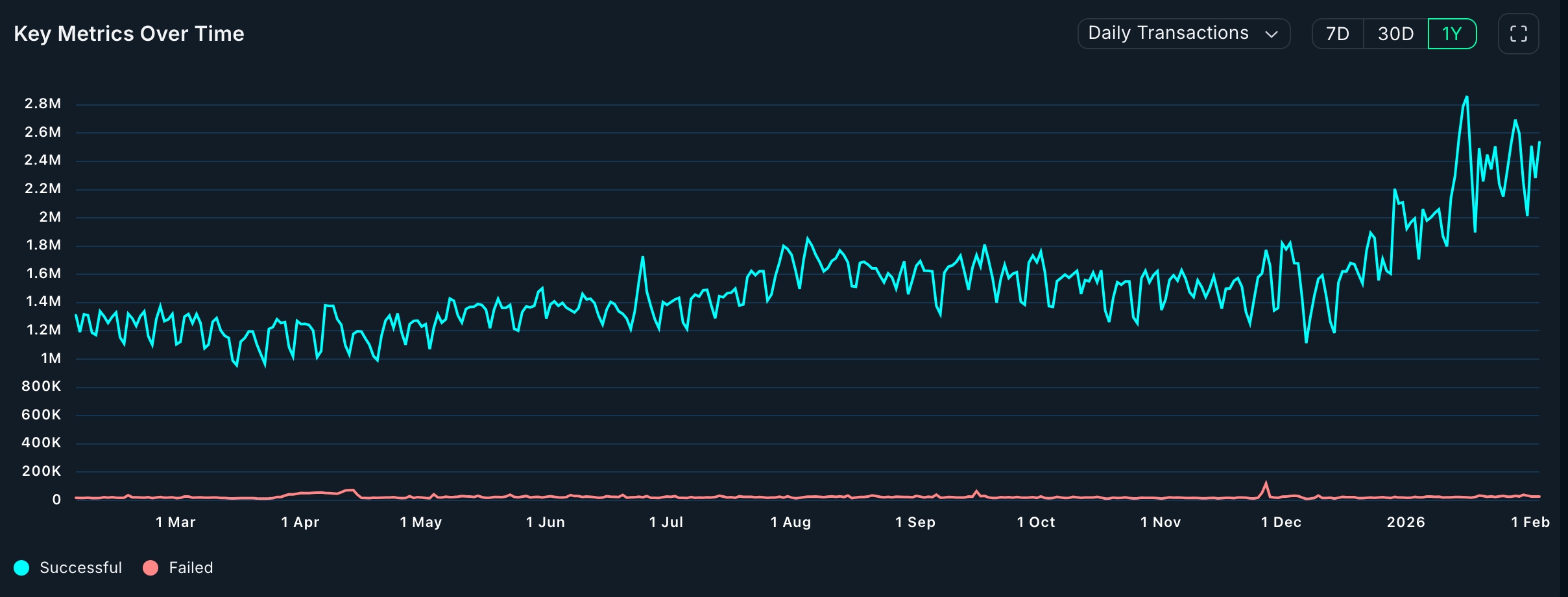
Task: Click the fullscreen expand icon
Action: pos(1518,33)
